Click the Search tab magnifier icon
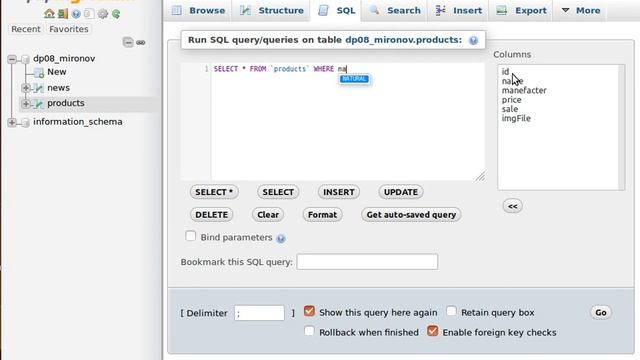 (x=374, y=10)
